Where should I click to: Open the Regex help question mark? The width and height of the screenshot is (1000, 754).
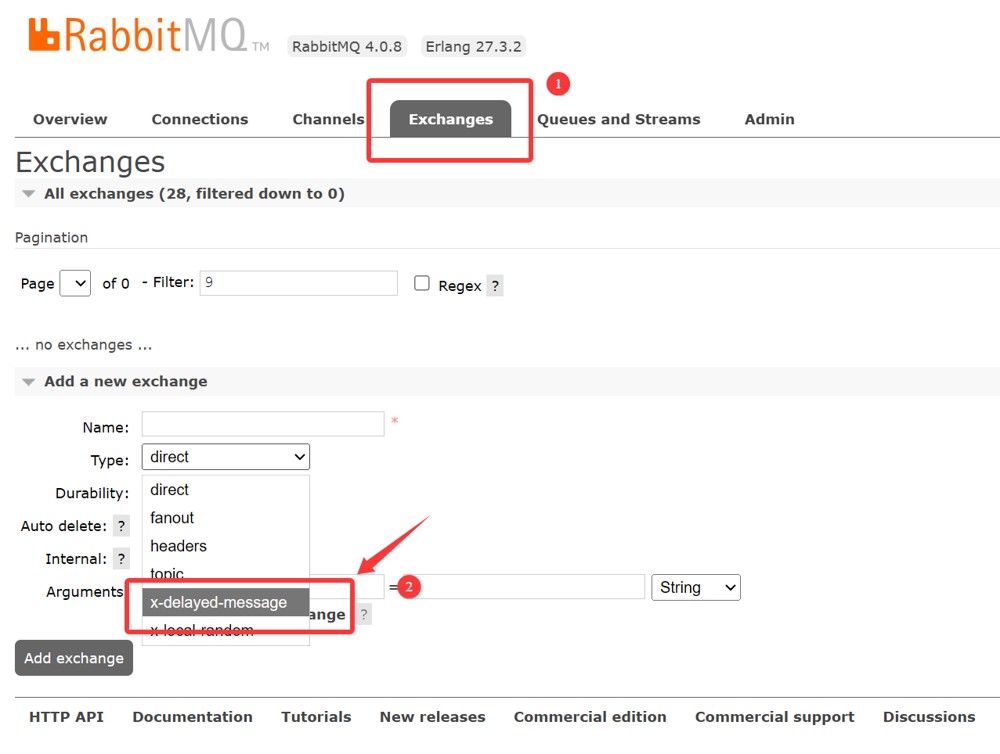click(495, 286)
